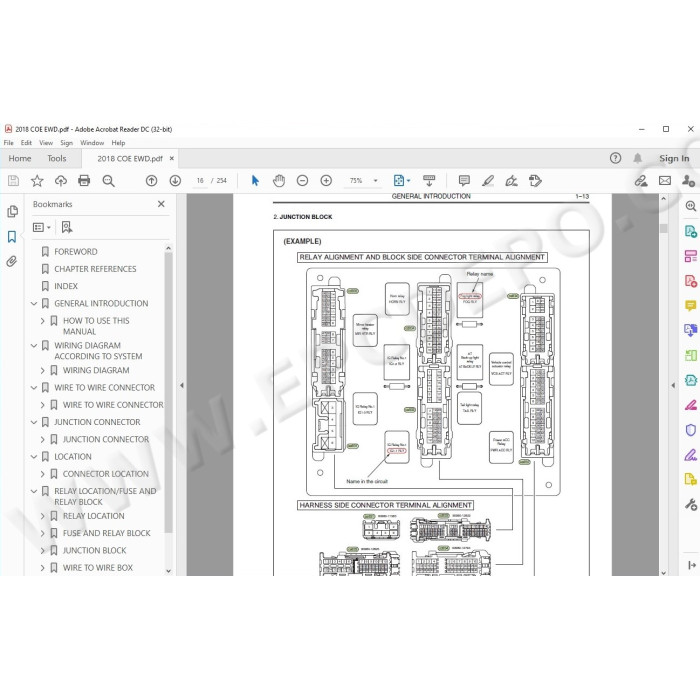Collapse GENERAL INTRODUCTION bookmark
The width and height of the screenshot is (700, 700).
click(33, 304)
